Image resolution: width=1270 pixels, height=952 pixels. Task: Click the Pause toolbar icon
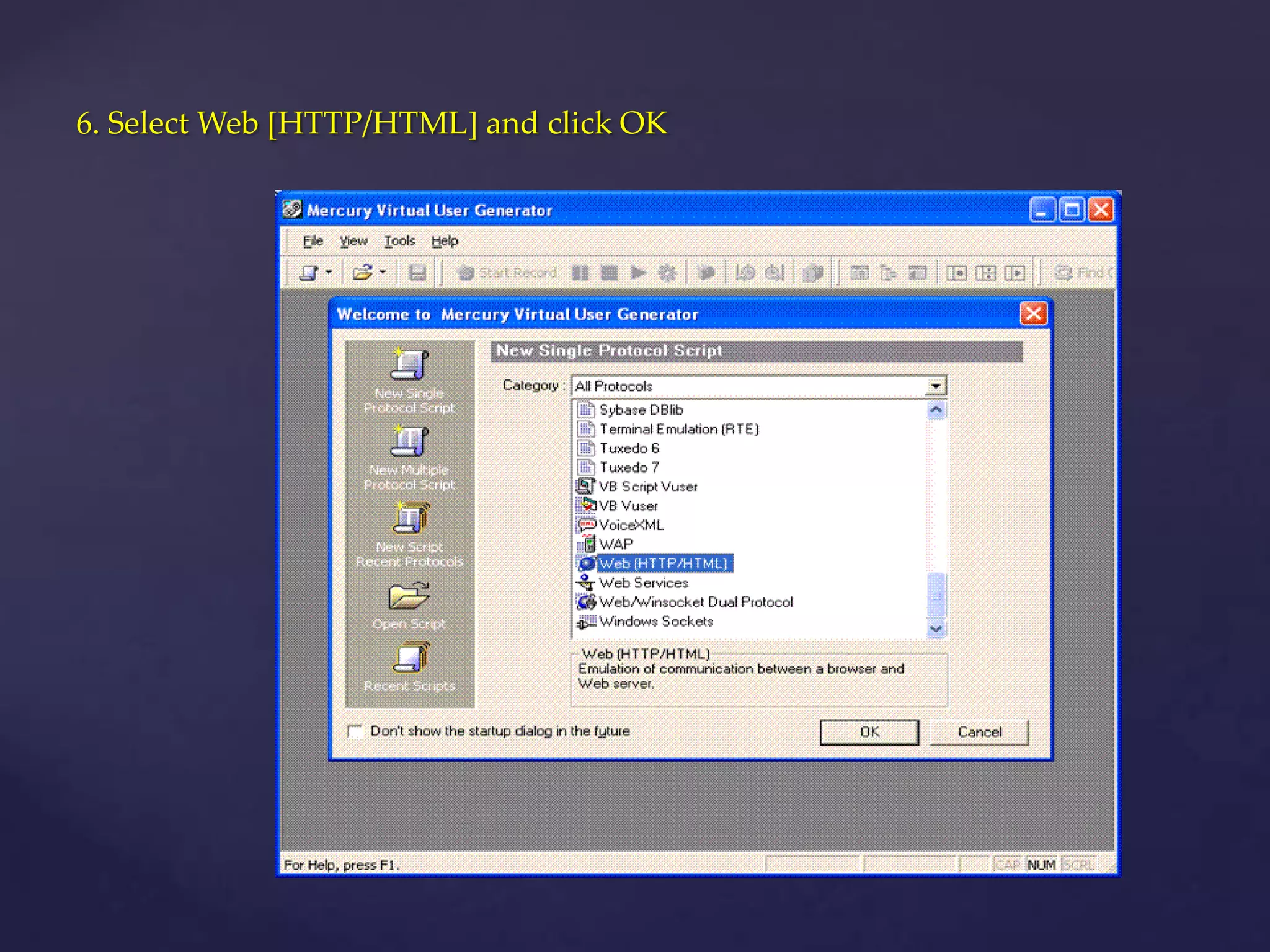[x=580, y=273]
